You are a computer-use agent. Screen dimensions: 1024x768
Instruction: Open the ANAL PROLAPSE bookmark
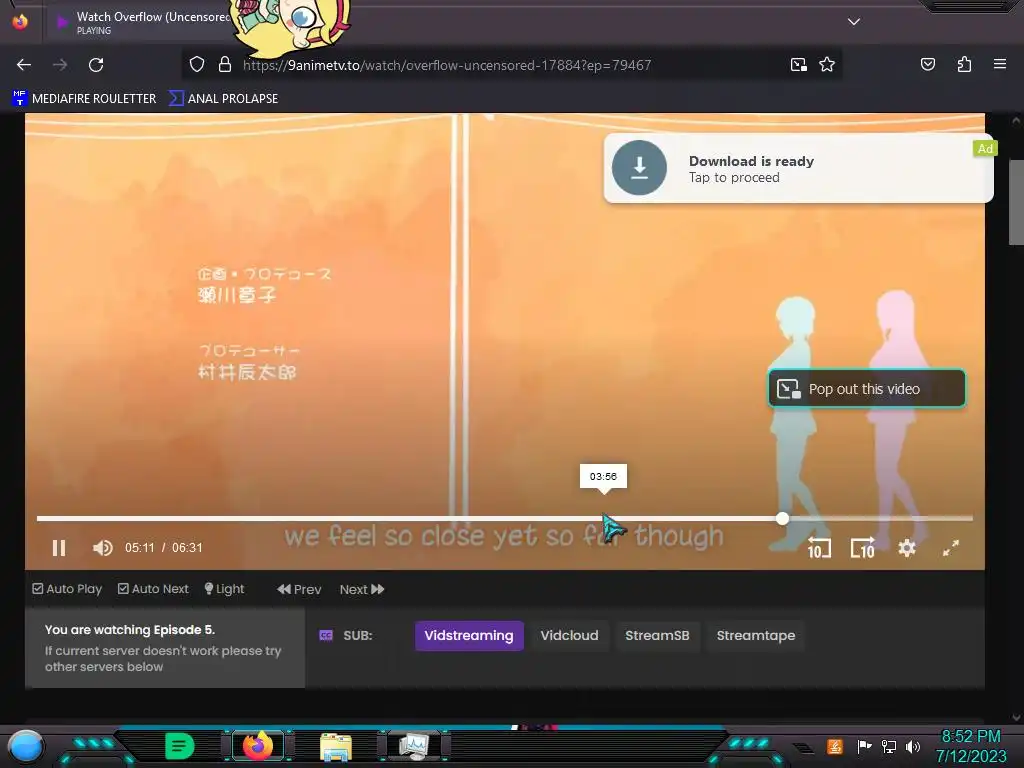pyautogui.click(x=223, y=99)
